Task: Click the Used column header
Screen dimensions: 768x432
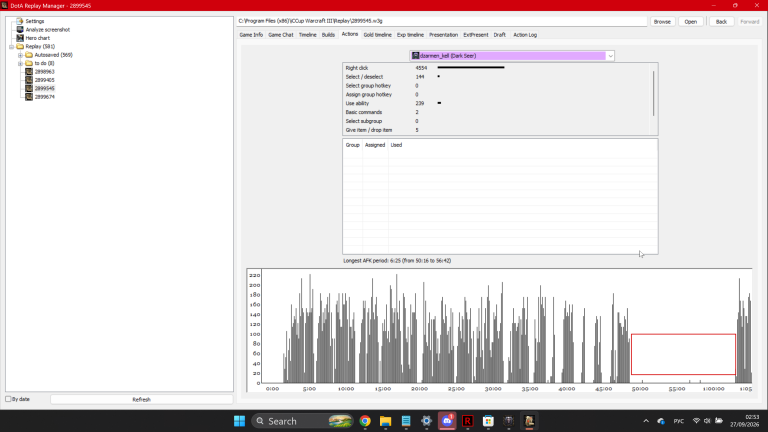Action: click(x=396, y=145)
